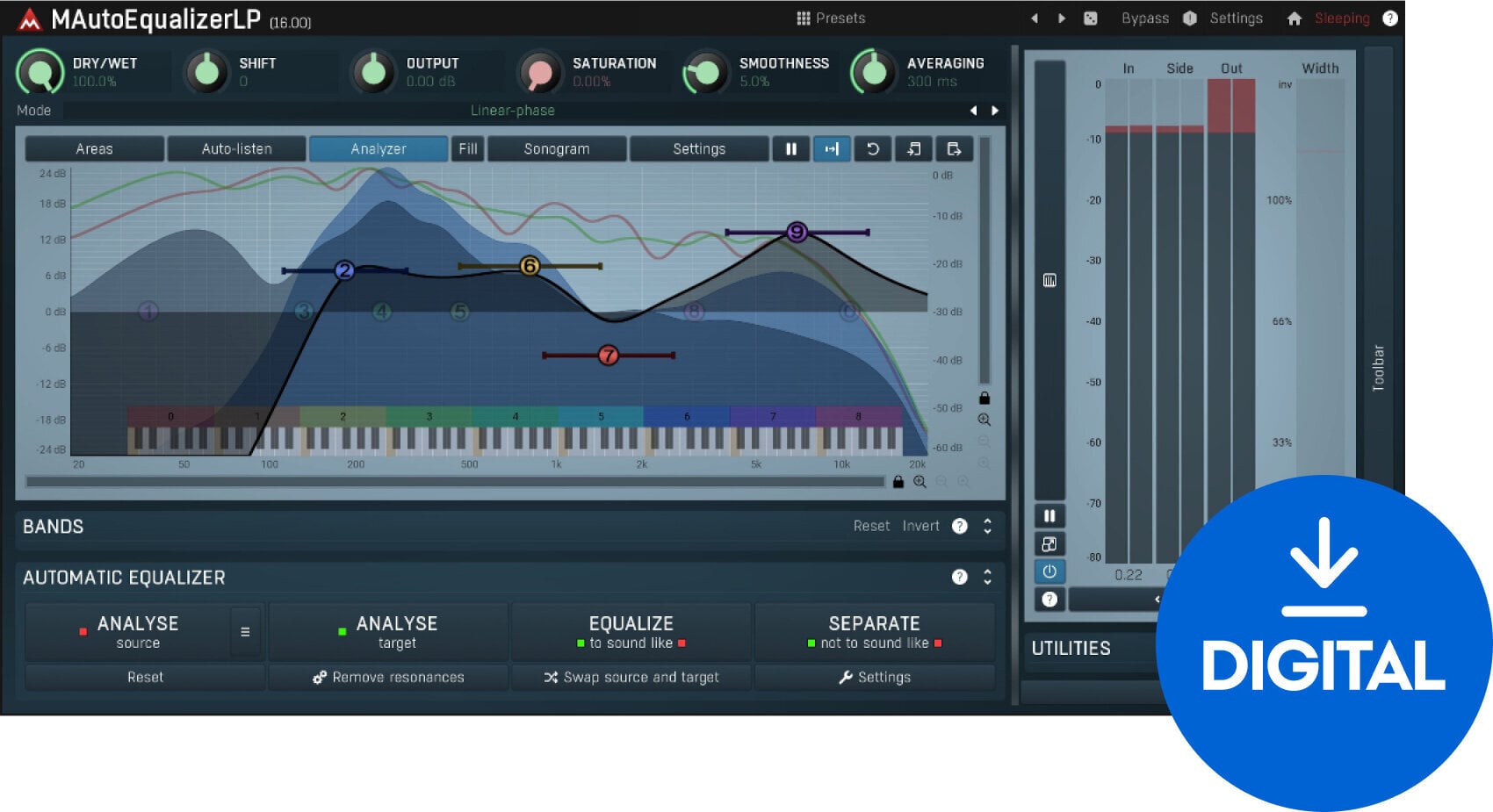Enable the Fill display option
Image resolution: width=1493 pixels, height=812 pixels.
(x=467, y=149)
